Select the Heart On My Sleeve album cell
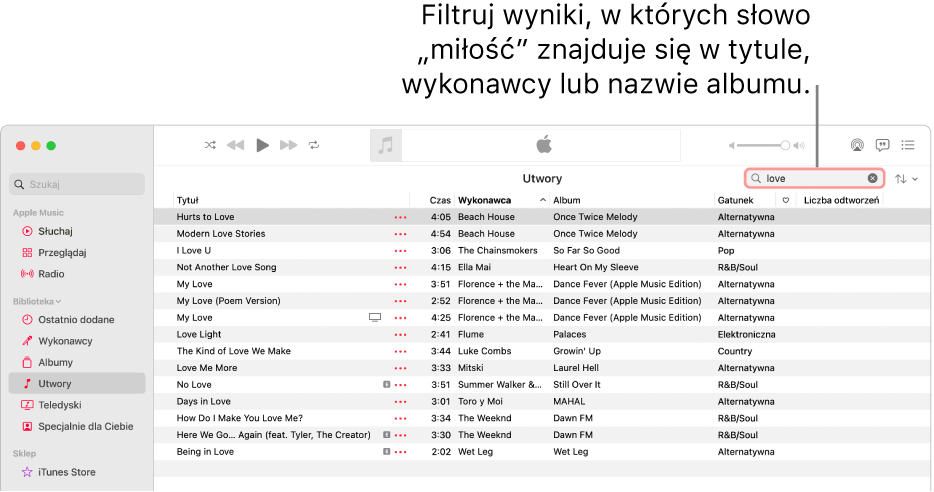Image resolution: width=934 pixels, height=492 pixels. coord(596,267)
